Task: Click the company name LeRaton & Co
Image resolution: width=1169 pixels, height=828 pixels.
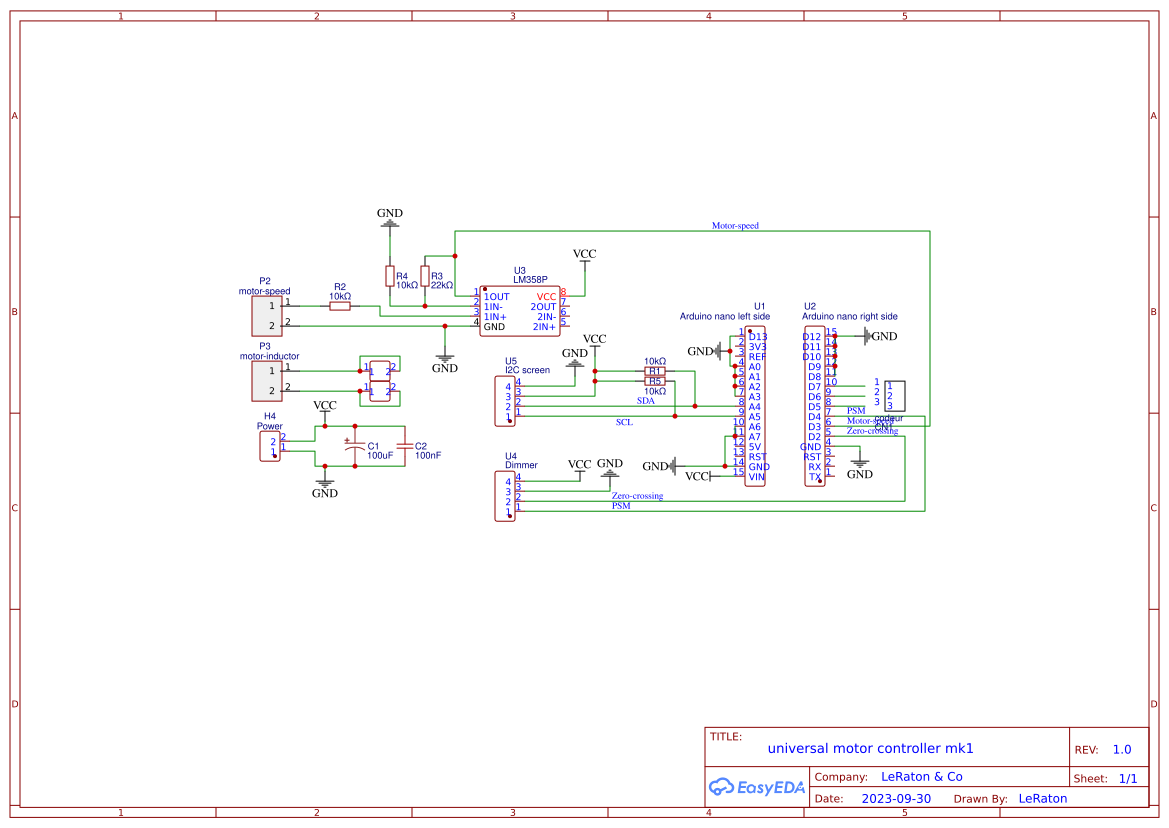Action: pyautogui.click(x=921, y=776)
